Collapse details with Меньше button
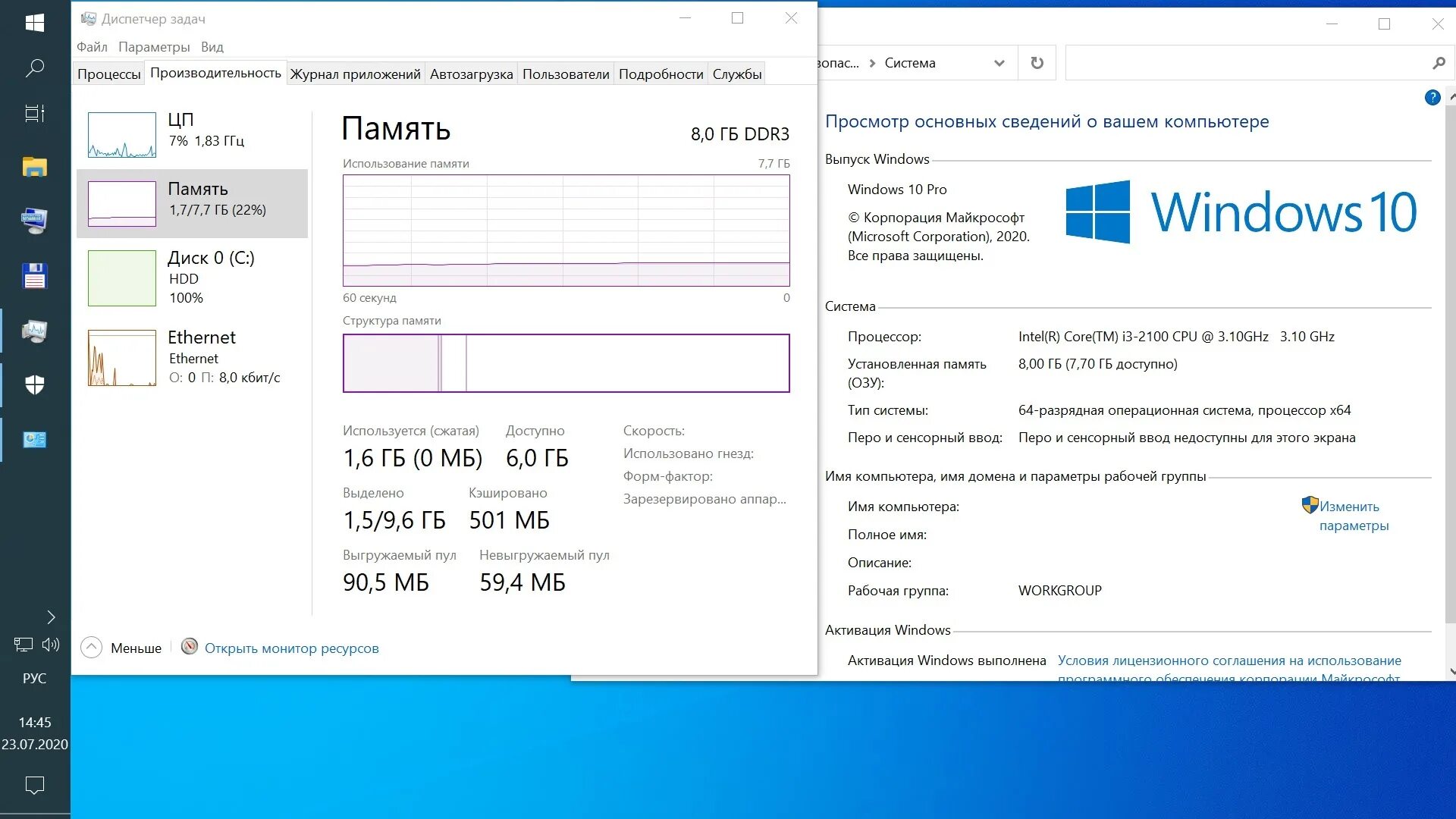Viewport: 1456px width, 819px height. coord(121,648)
